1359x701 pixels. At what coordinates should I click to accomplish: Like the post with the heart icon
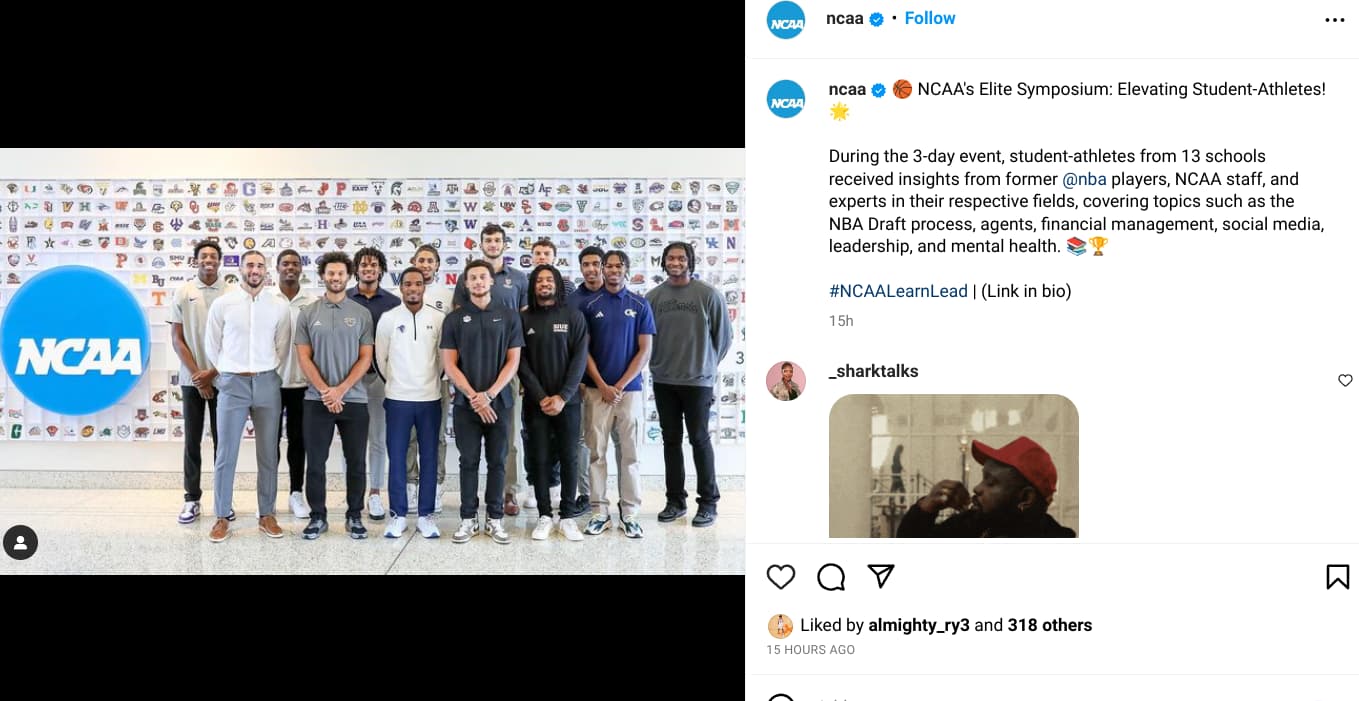[781, 577]
